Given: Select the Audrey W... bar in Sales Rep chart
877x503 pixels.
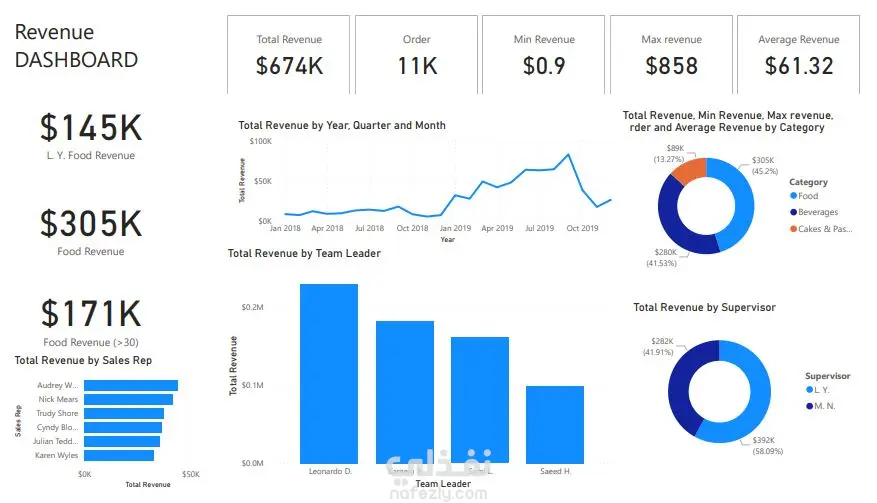Looking at the screenshot, I should point(131,386).
